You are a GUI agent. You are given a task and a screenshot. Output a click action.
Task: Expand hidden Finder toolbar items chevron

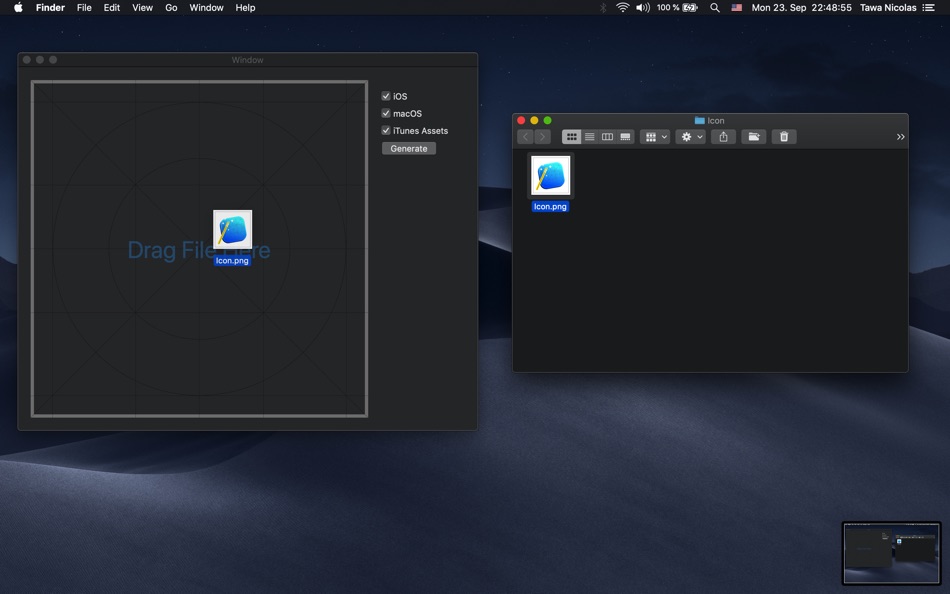(x=900, y=137)
